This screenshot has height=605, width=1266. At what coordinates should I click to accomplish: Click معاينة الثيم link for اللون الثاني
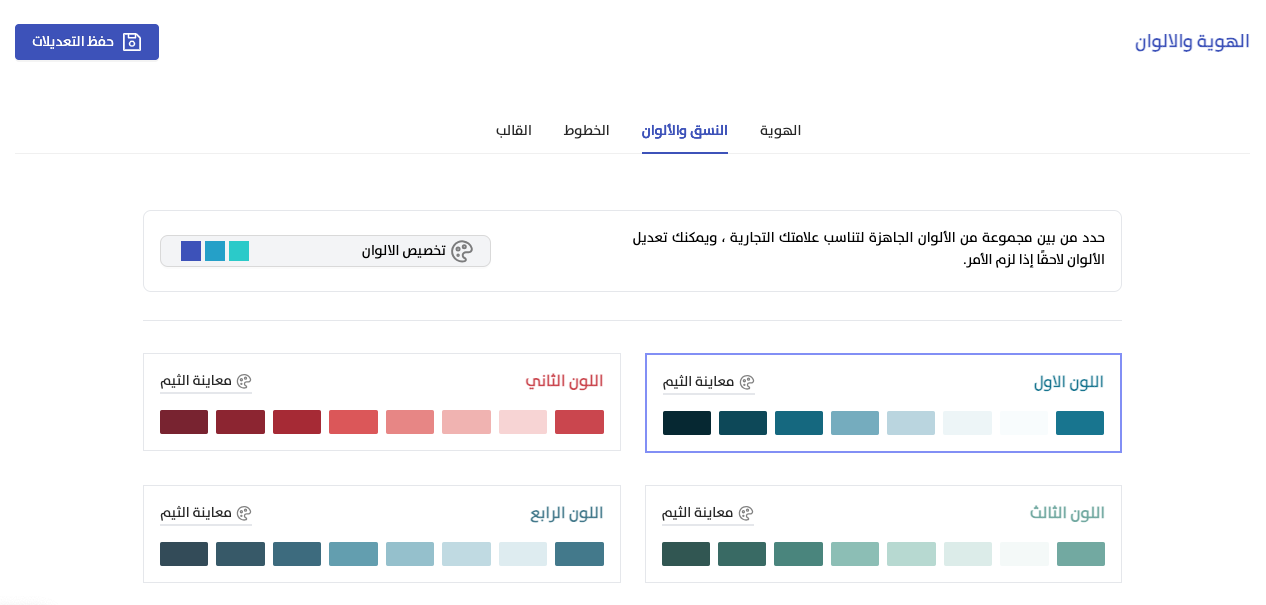pyautogui.click(x=196, y=381)
